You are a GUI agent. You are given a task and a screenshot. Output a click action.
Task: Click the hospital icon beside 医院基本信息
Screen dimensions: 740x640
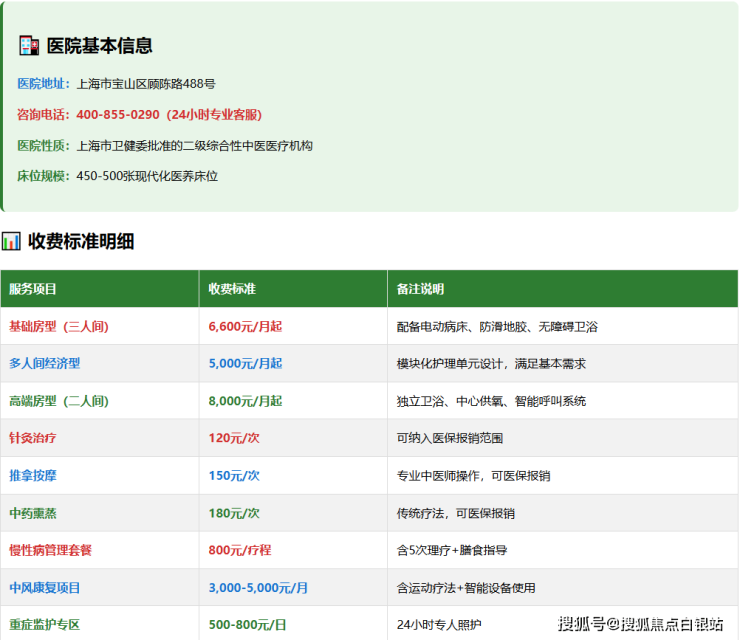pyautogui.click(x=29, y=46)
